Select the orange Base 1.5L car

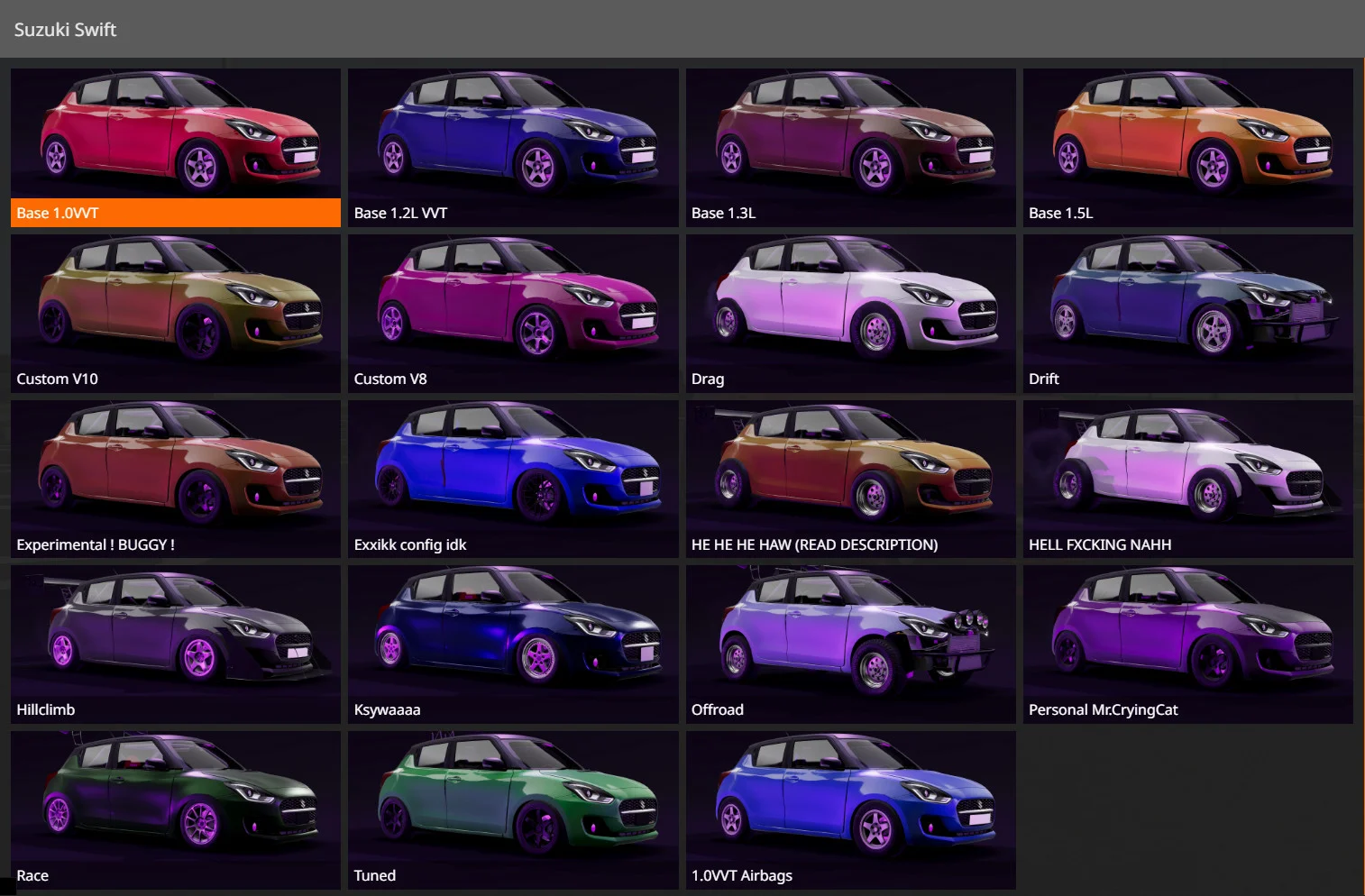point(1187,135)
